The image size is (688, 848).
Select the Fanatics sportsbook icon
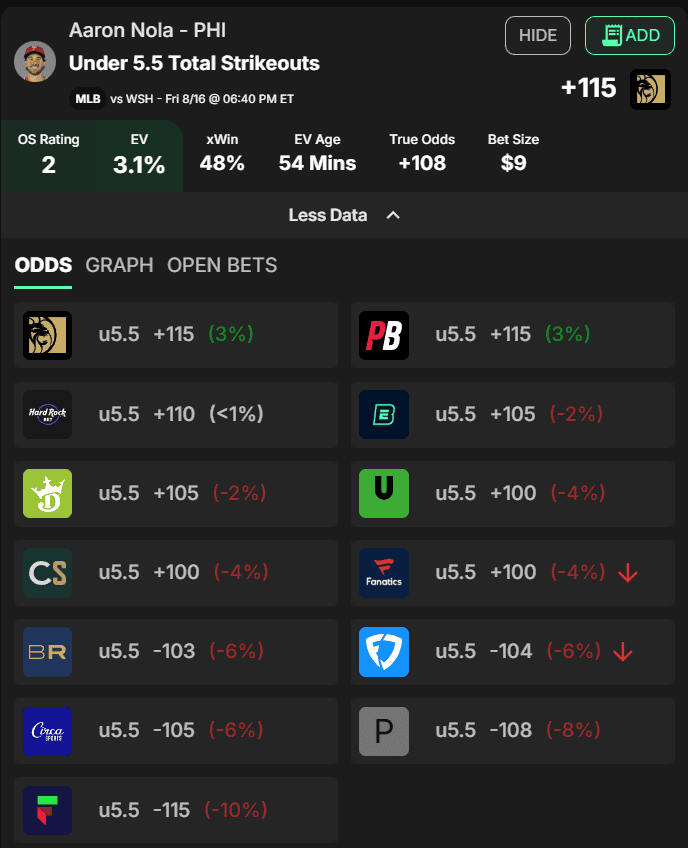384,573
